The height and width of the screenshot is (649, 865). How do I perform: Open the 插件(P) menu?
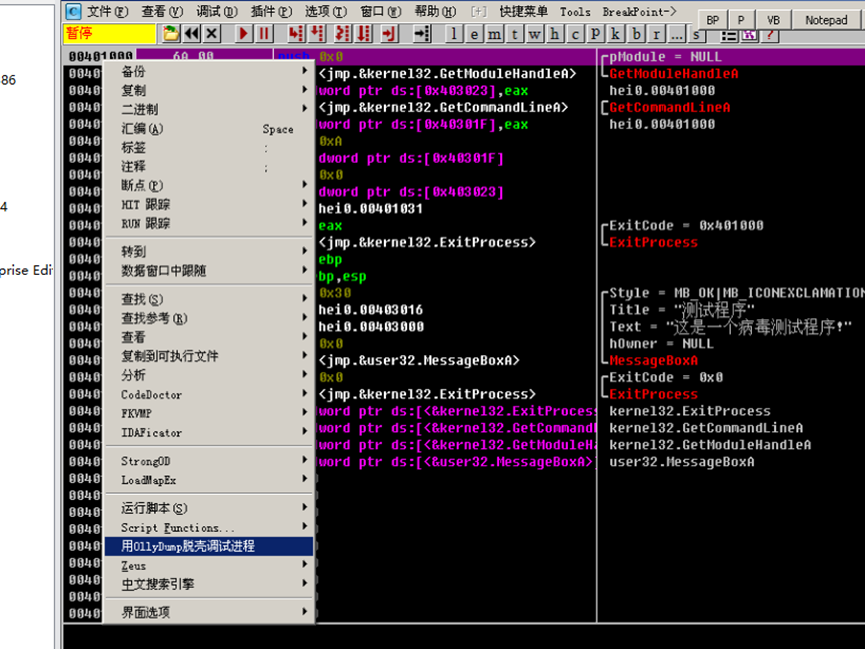click(x=271, y=11)
